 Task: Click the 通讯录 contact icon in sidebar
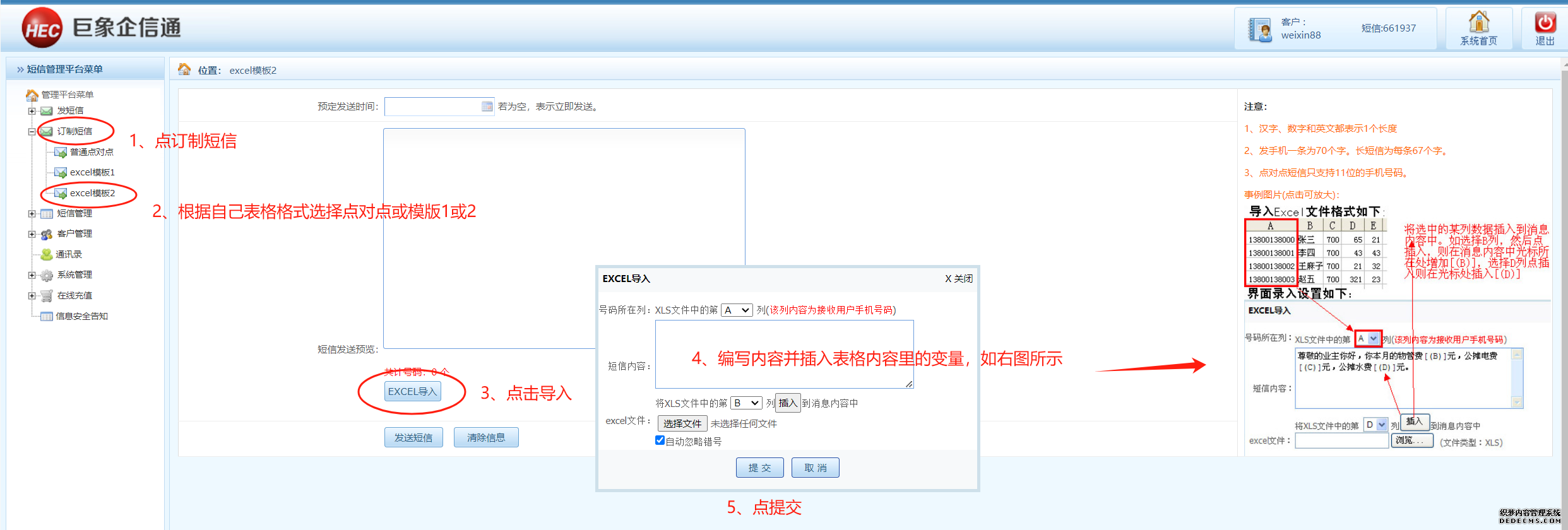[47, 254]
